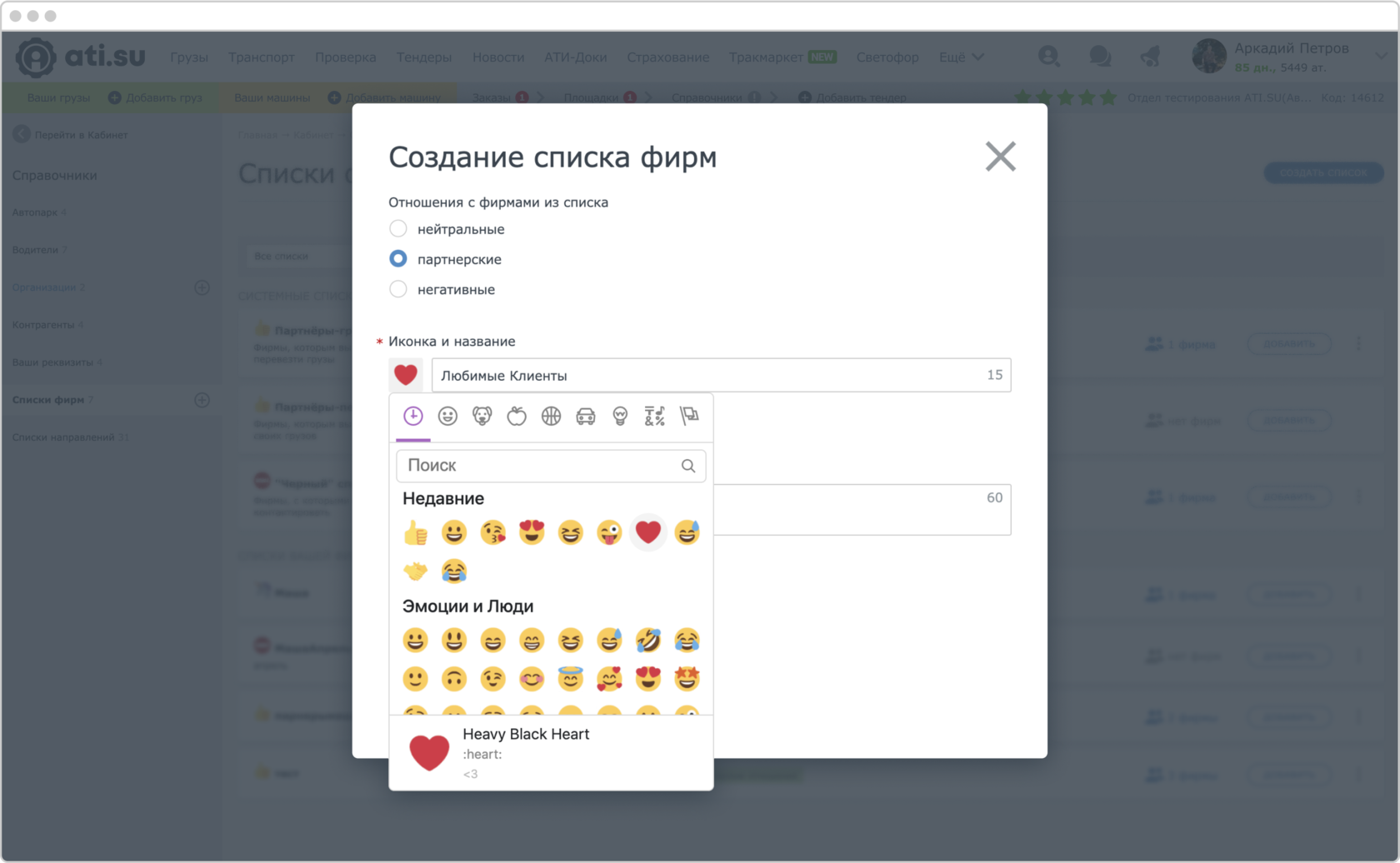1400x863 pixels.
Task: Click the description text area
Action: click(x=862, y=510)
